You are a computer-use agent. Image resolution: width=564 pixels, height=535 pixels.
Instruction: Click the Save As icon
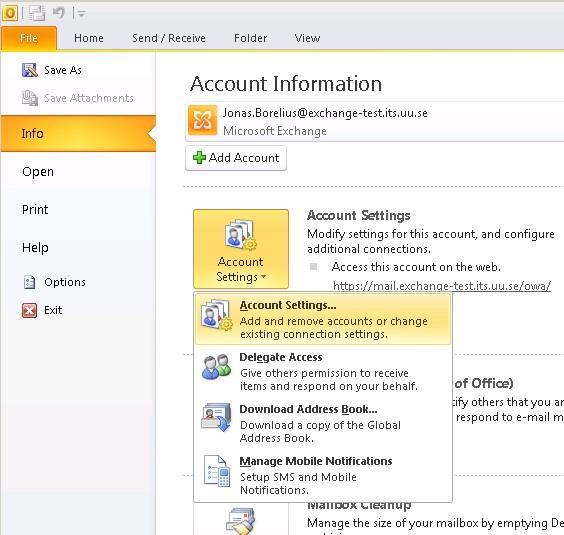(x=30, y=70)
